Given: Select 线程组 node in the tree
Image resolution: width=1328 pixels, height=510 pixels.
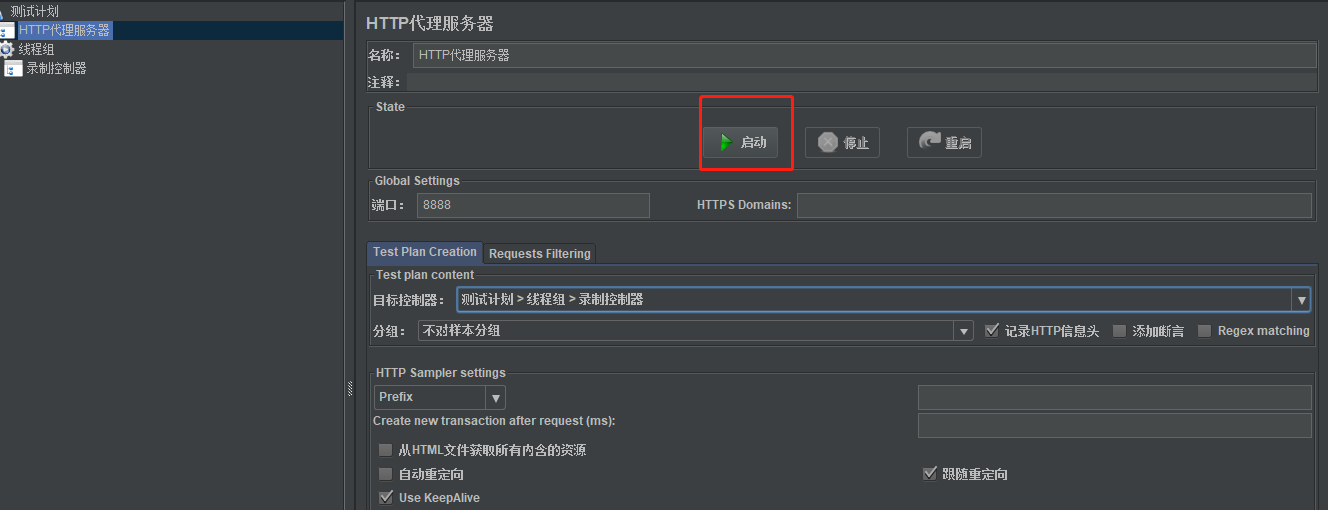Looking at the screenshot, I should pyautogui.click(x=36, y=49).
